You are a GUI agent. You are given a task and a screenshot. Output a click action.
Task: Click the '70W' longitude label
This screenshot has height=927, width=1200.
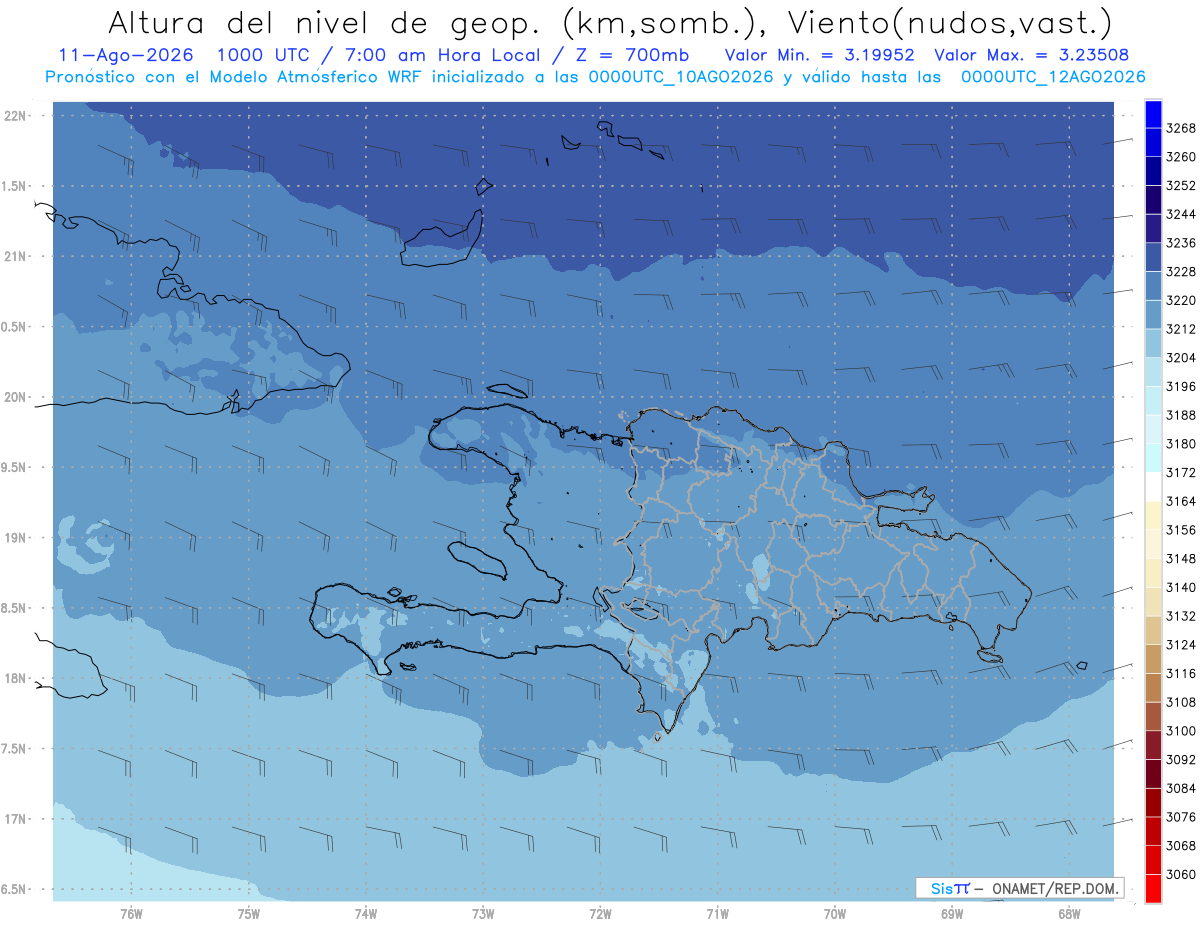(x=835, y=914)
